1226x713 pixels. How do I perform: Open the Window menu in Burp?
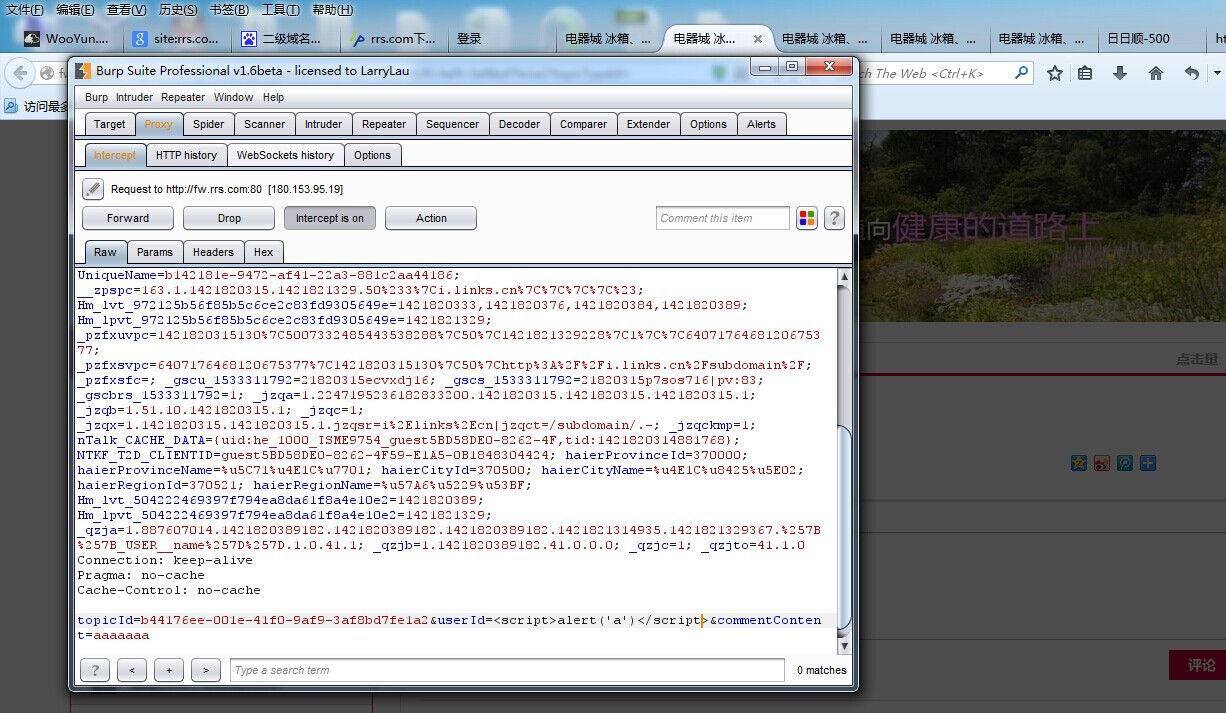coord(233,97)
